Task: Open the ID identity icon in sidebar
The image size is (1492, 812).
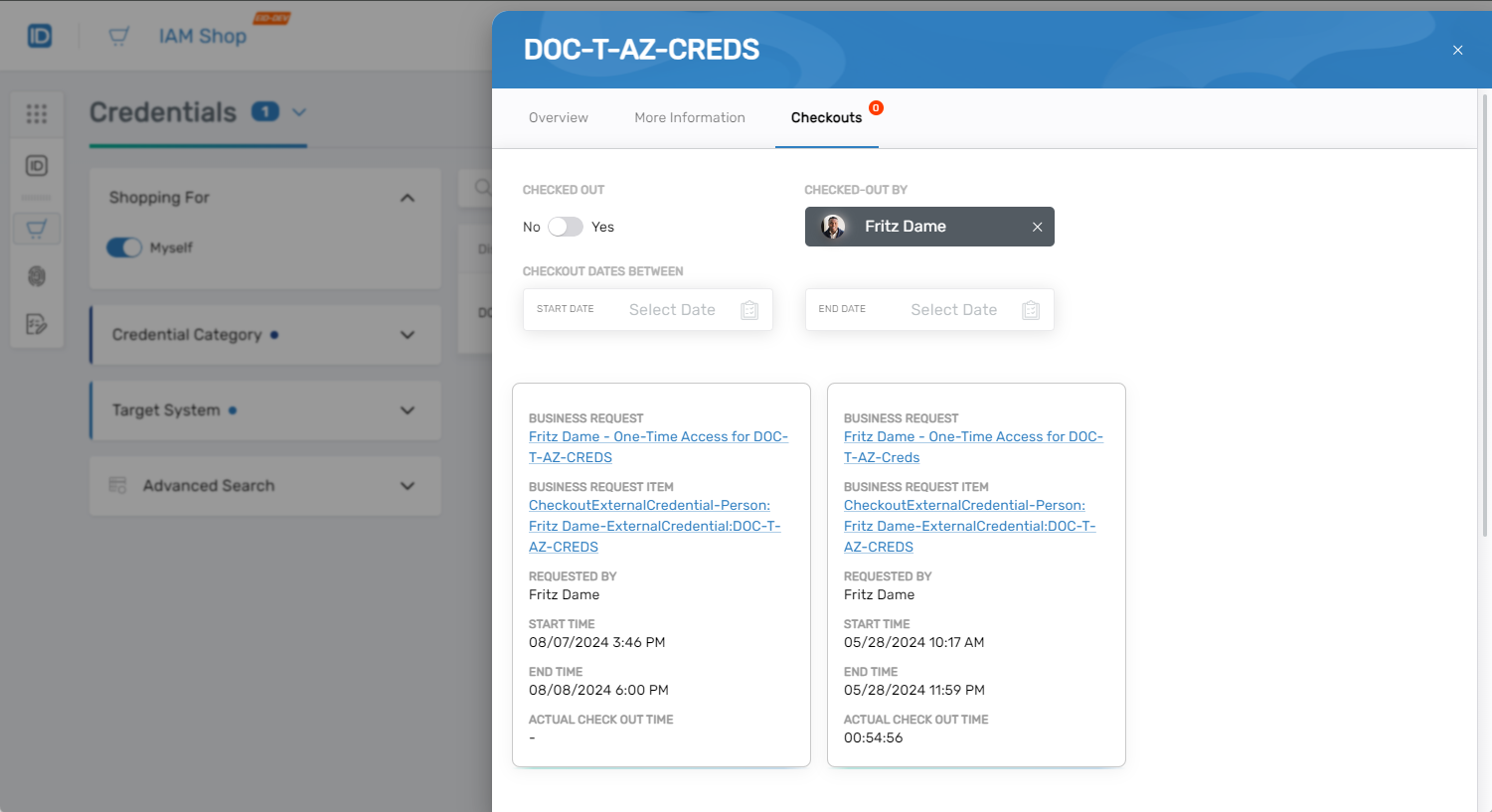Action: [37, 166]
